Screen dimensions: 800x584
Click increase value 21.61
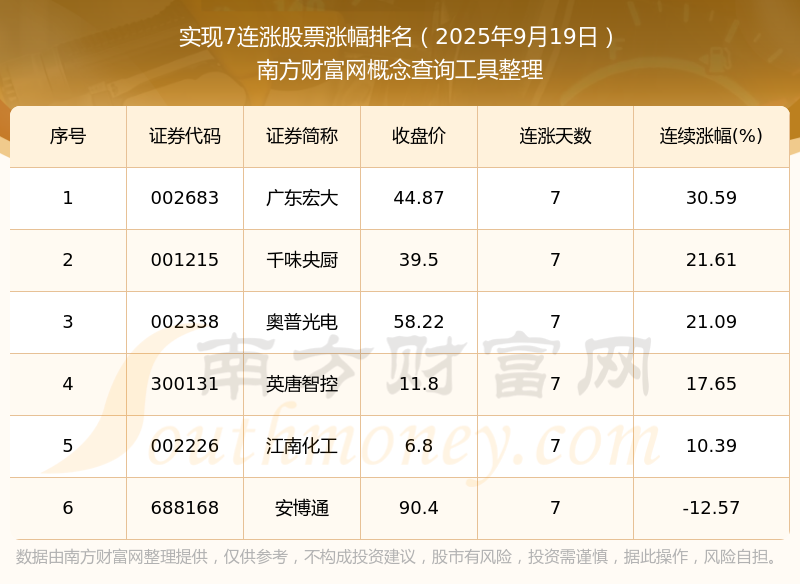[711, 260]
